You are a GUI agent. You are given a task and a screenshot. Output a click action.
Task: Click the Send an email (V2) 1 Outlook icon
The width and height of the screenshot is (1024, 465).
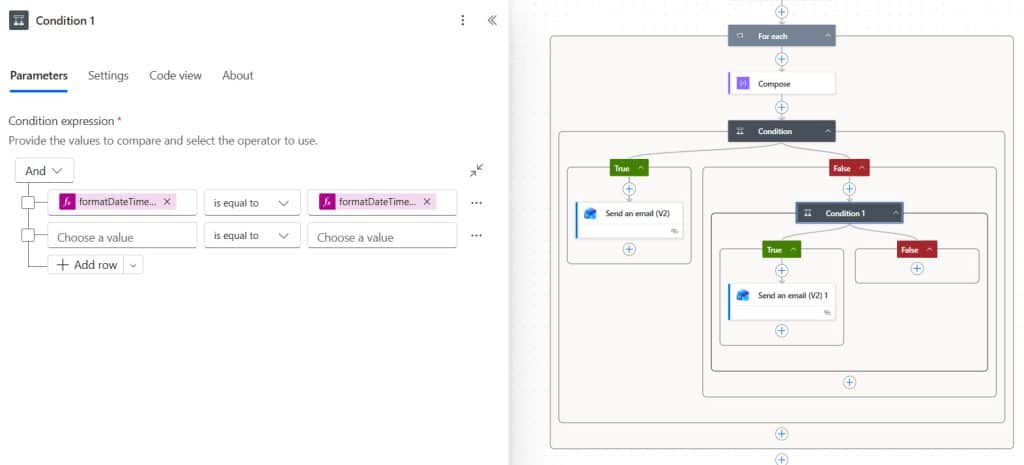coord(743,295)
